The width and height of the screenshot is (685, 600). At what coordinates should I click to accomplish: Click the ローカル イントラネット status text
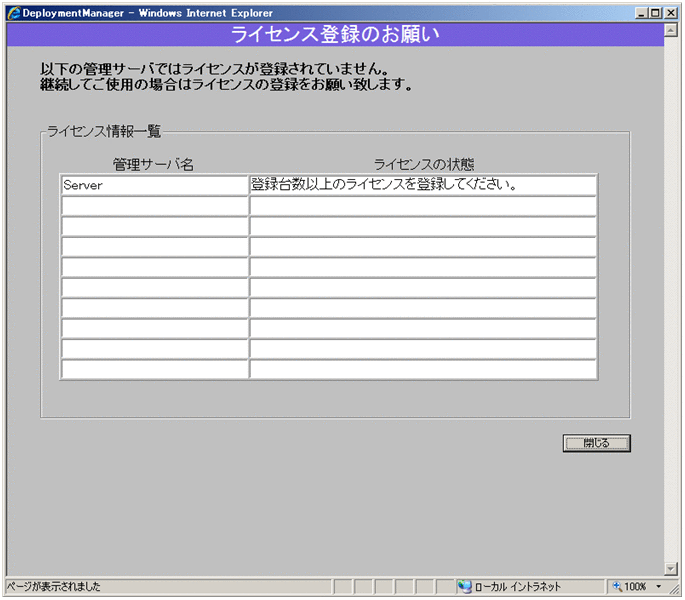pos(517,586)
